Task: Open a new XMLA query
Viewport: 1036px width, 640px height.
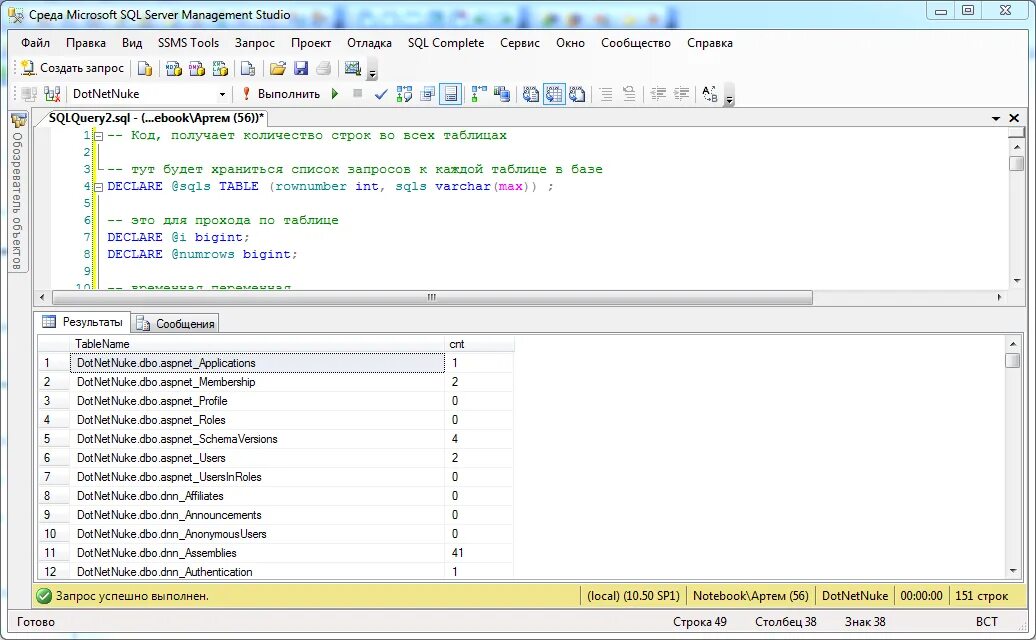Action: pyautogui.click(x=220, y=68)
